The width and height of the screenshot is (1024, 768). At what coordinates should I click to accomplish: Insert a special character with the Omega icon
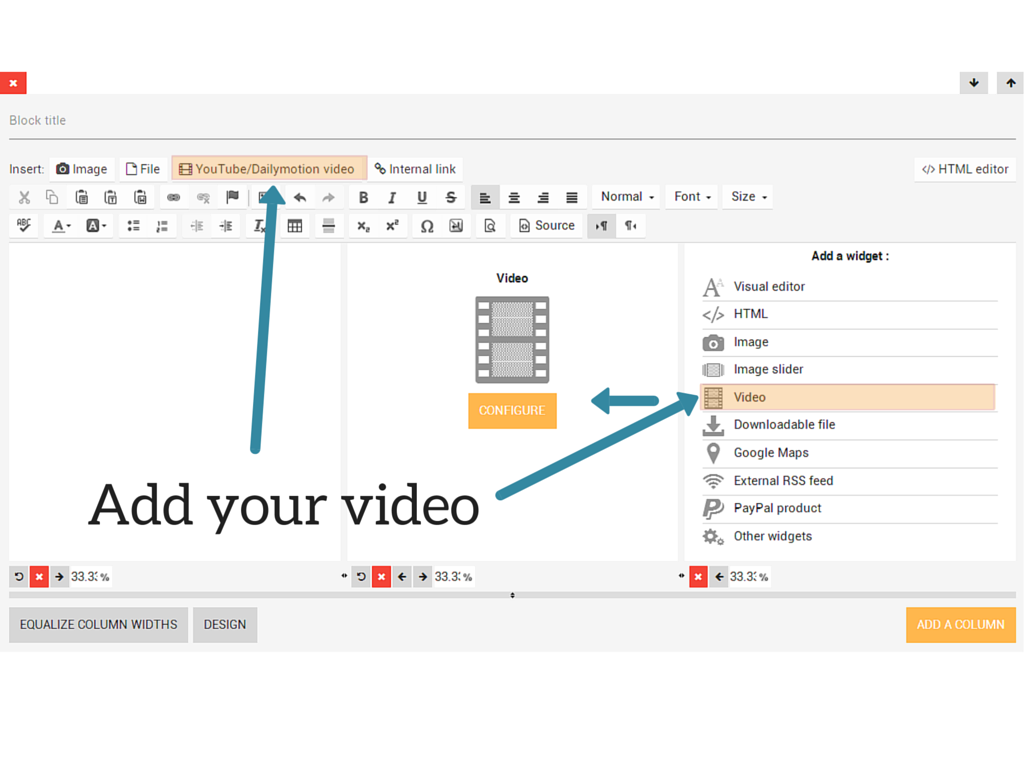click(x=427, y=226)
